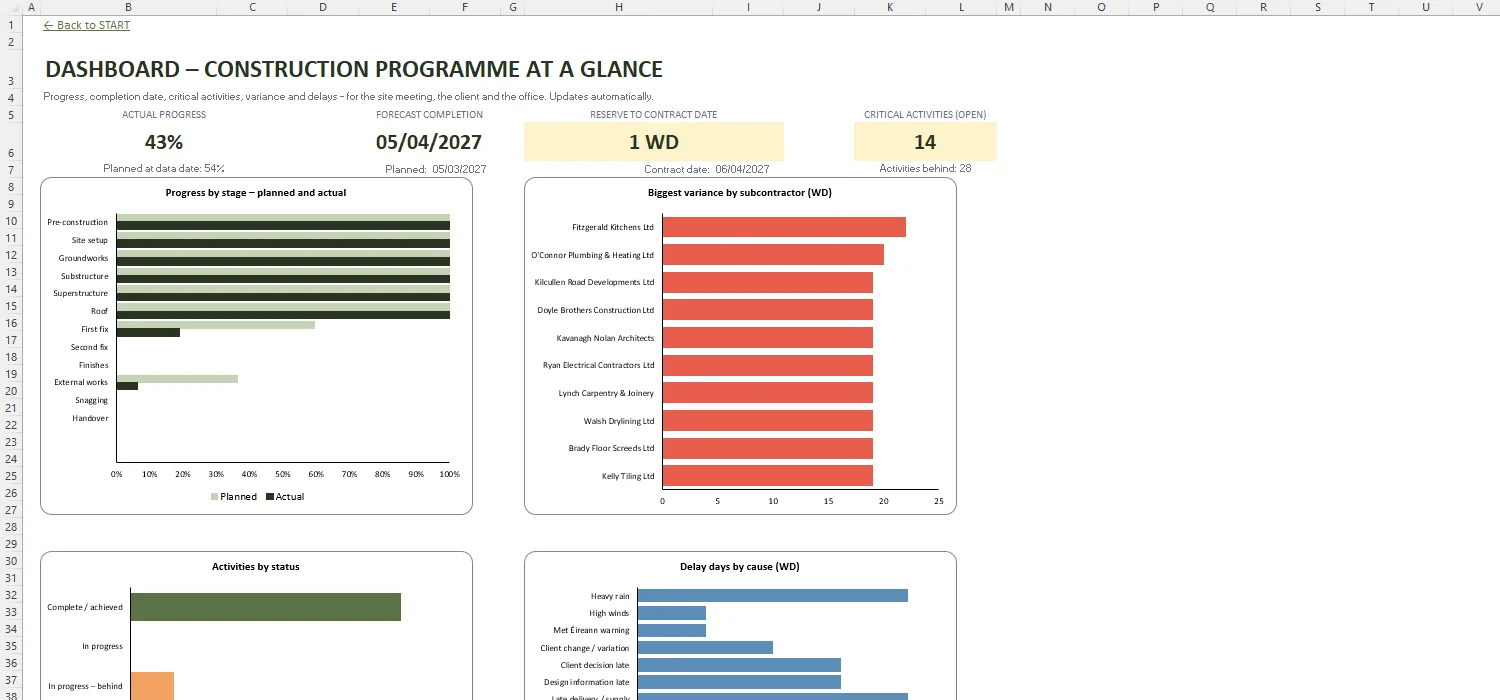The image size is (1500, 700).
Task: Click the Activities behind: 28 text
Action: (925, 168)
